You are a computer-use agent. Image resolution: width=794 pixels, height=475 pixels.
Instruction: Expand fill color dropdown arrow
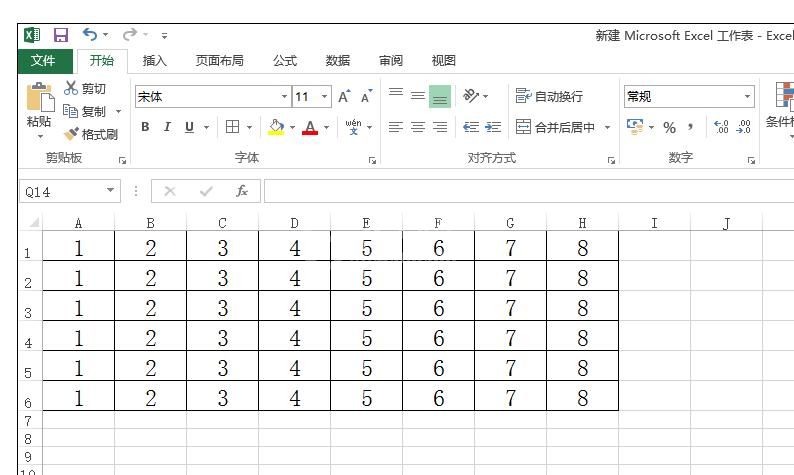(x=293, y=127)
